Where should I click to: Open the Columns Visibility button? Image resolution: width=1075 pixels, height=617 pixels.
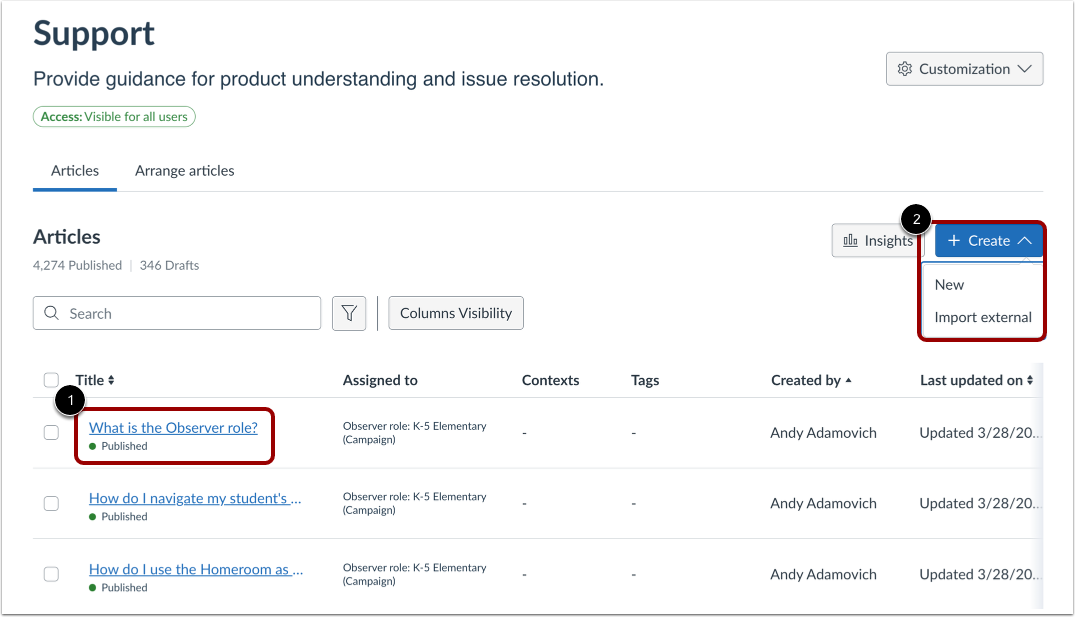[455, 313]
